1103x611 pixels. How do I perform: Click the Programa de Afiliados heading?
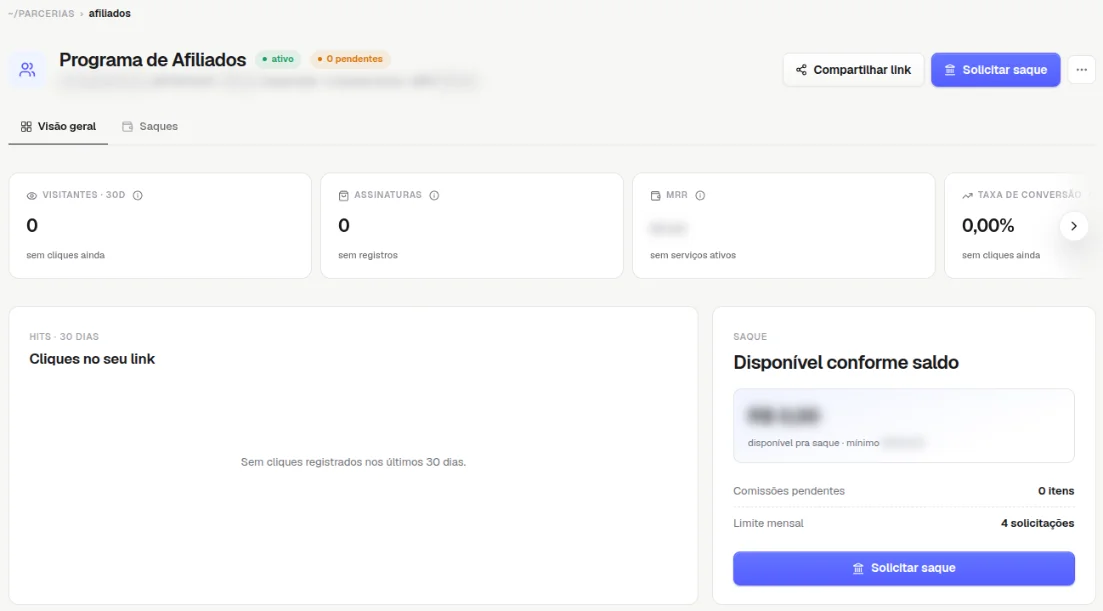[153, 60]
